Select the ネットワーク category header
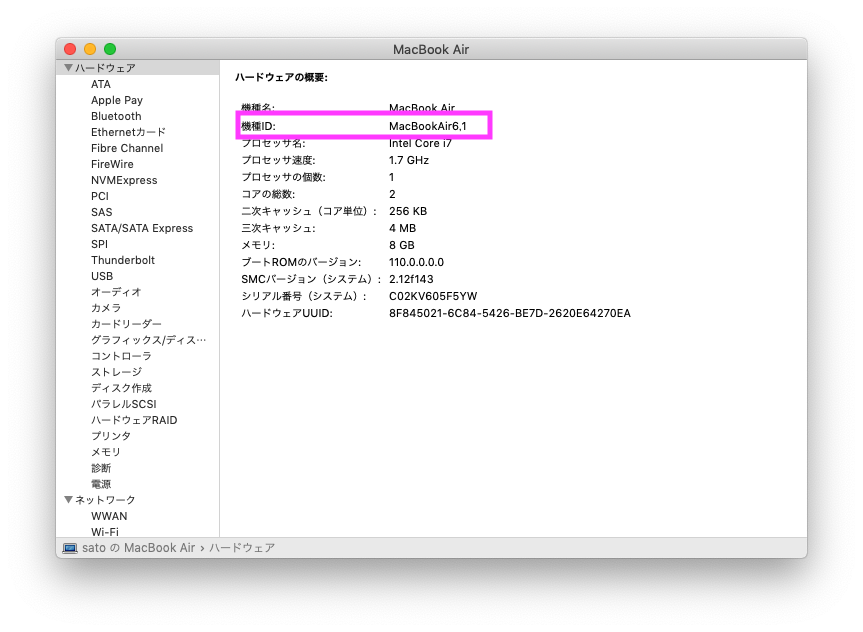This screenshot has width=863, height=632. pos(105,500)
